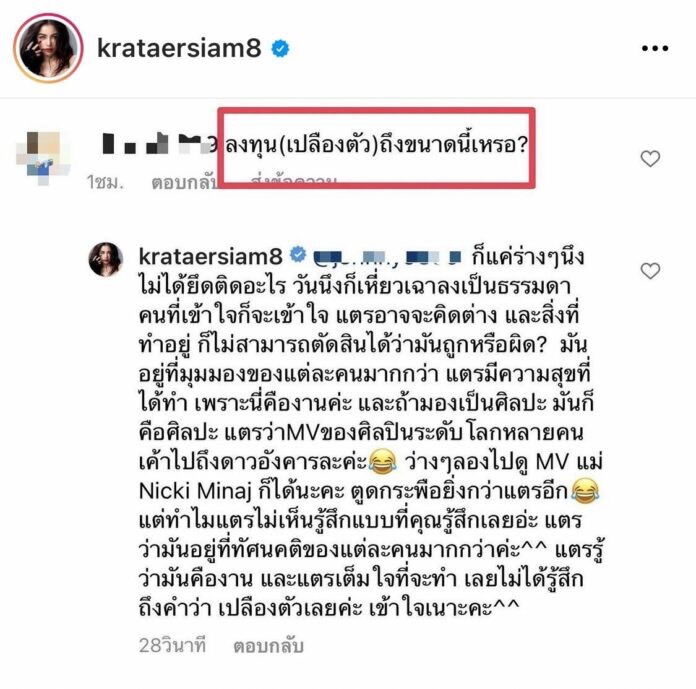Click the Nicki Minaj text in the reply
Screen dimensions: 696x689
click(196, 491)
